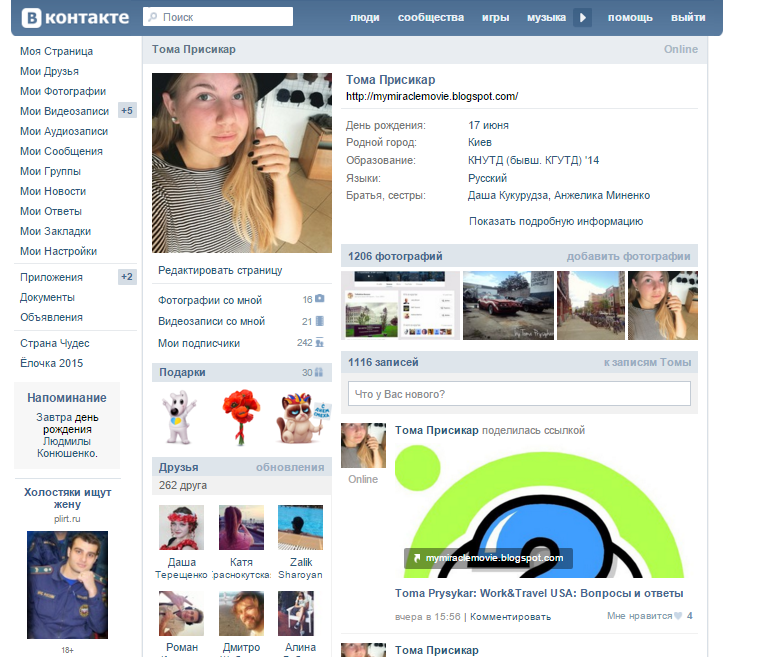
Task: Click the mymiraclemovie.blogspot.com status link
Action: click(x=432, y=96)
